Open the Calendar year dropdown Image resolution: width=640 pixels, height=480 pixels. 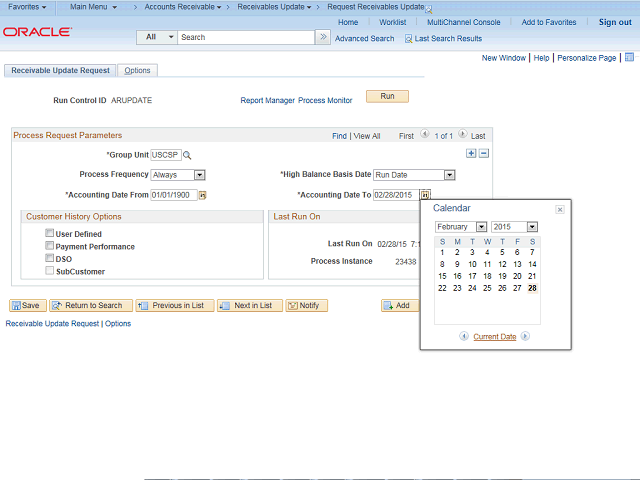coord(532,227)
